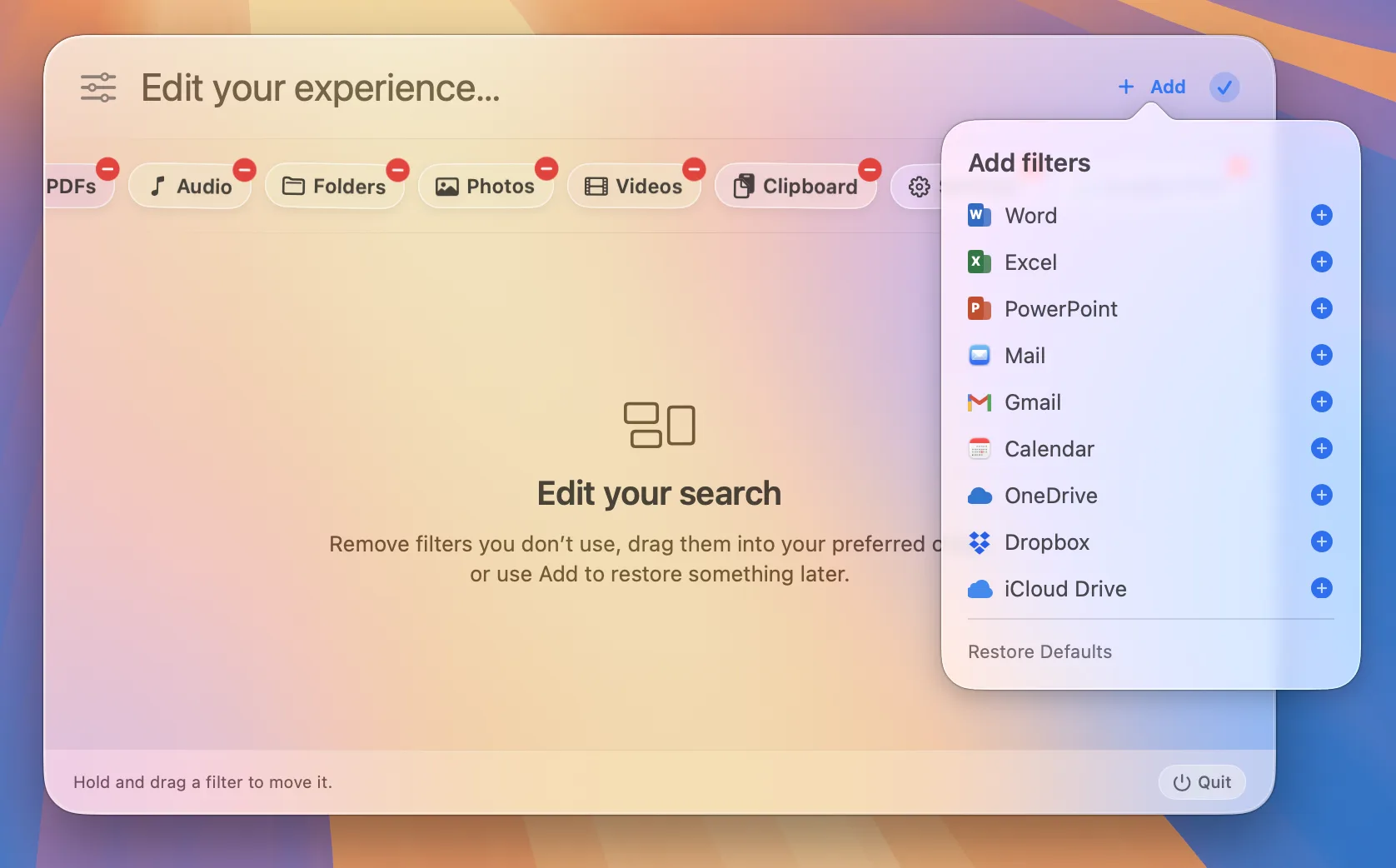The width and height of the screenshot is (1396, 868).
Task: Click the Edit your search heading
Action: [659, 494]
